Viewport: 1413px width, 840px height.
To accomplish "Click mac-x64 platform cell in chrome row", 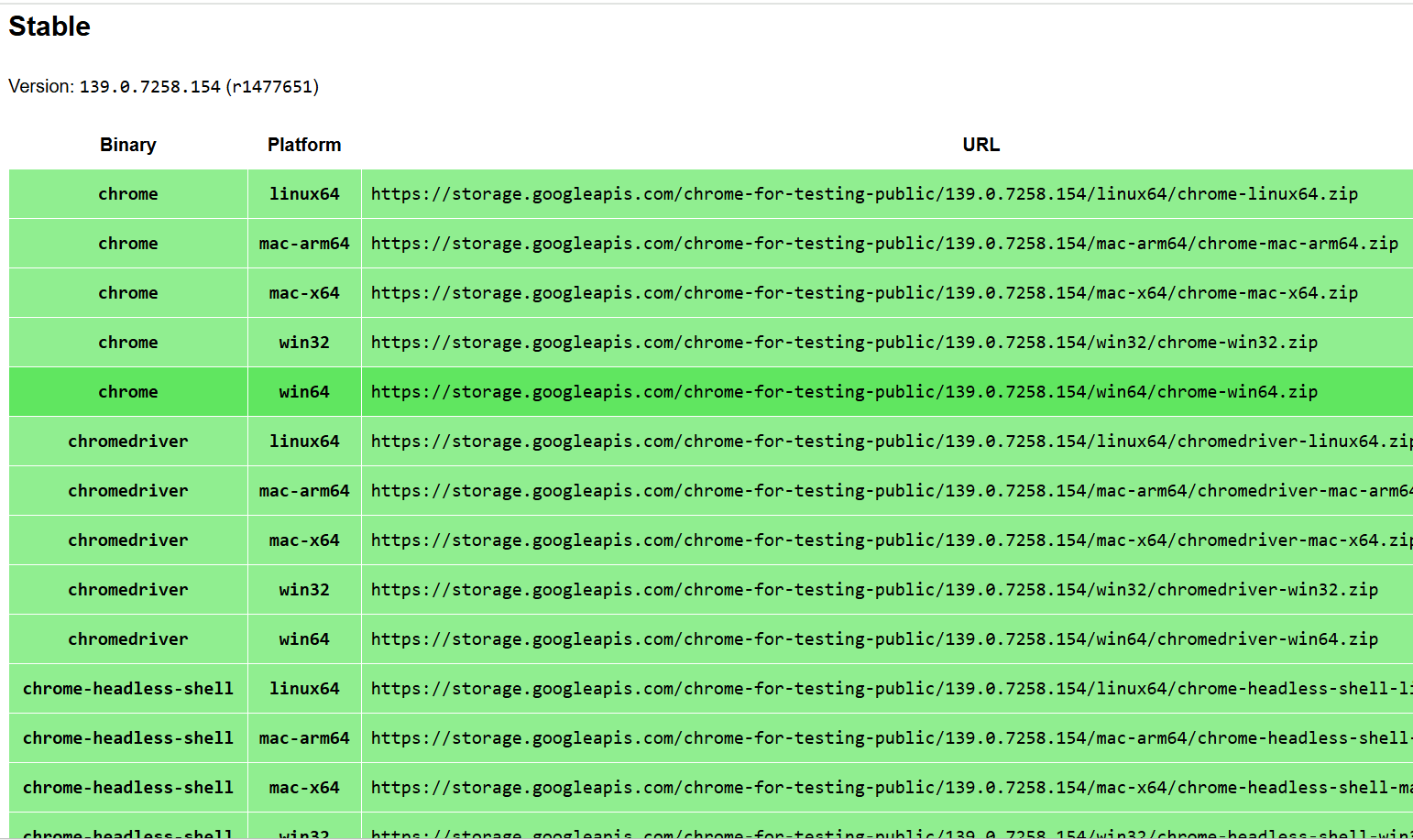I will [304, 293].
